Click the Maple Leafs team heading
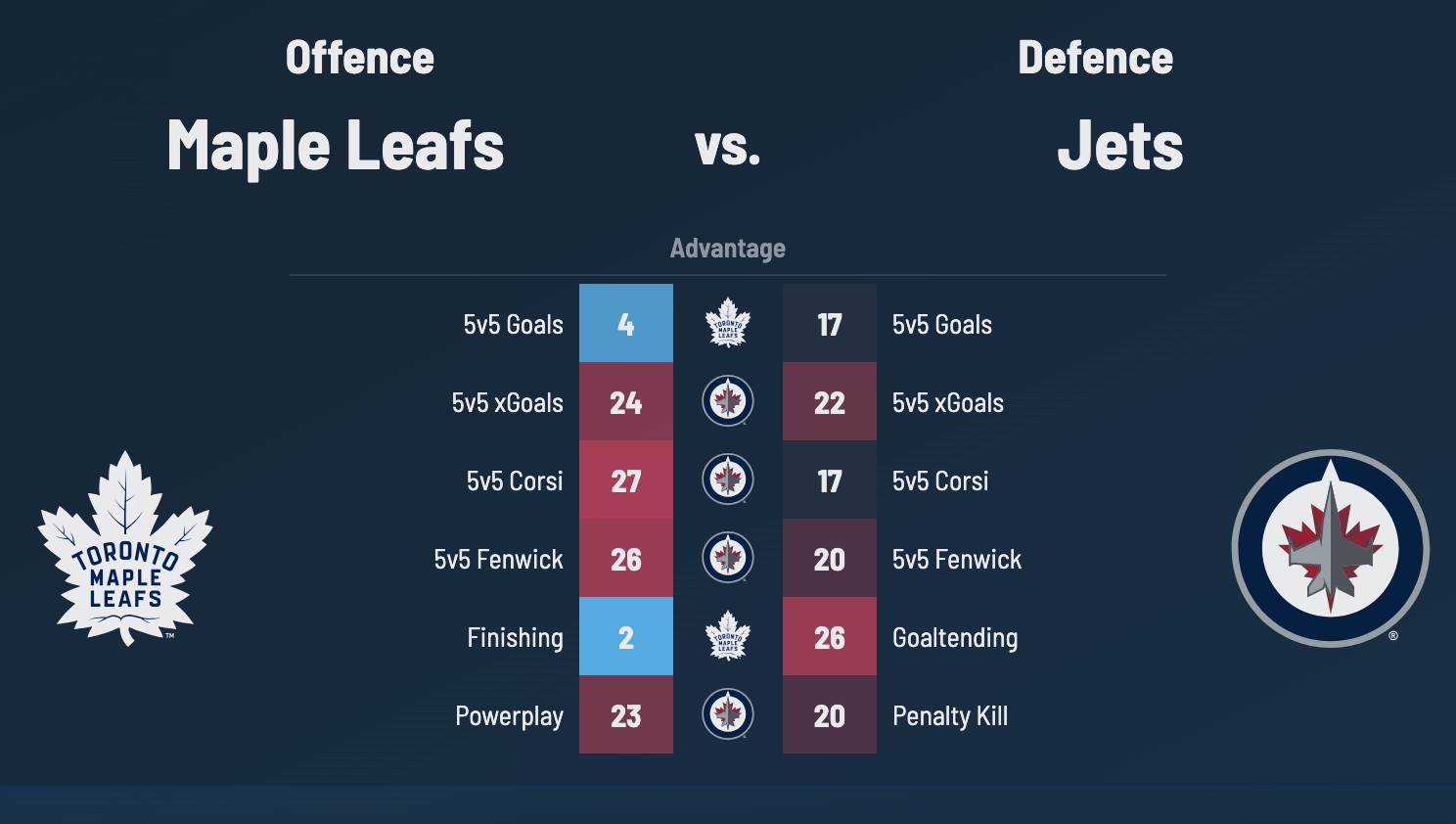 coord(336,146)
